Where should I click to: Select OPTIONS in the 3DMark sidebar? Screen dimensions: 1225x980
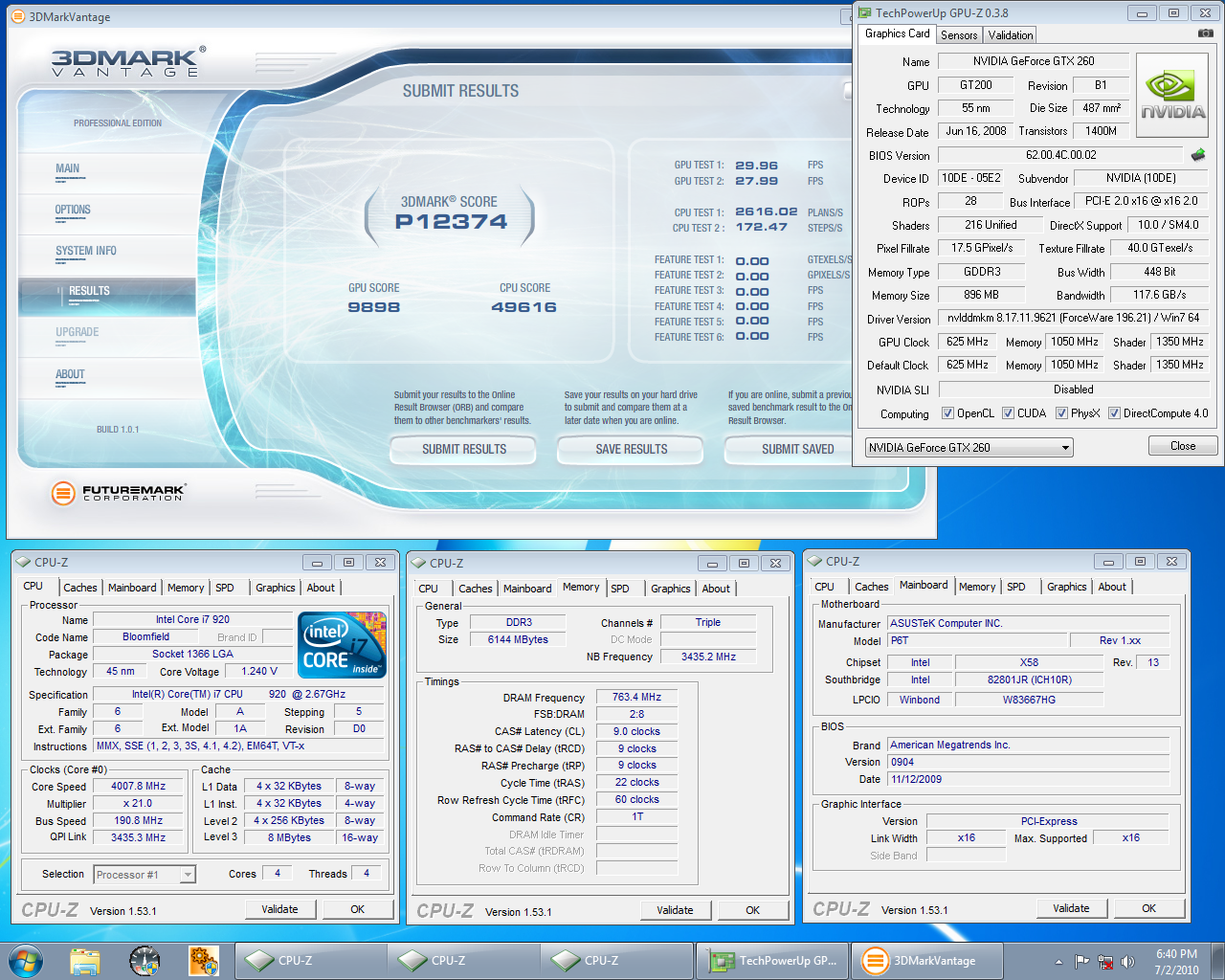(x=73, y=210)
